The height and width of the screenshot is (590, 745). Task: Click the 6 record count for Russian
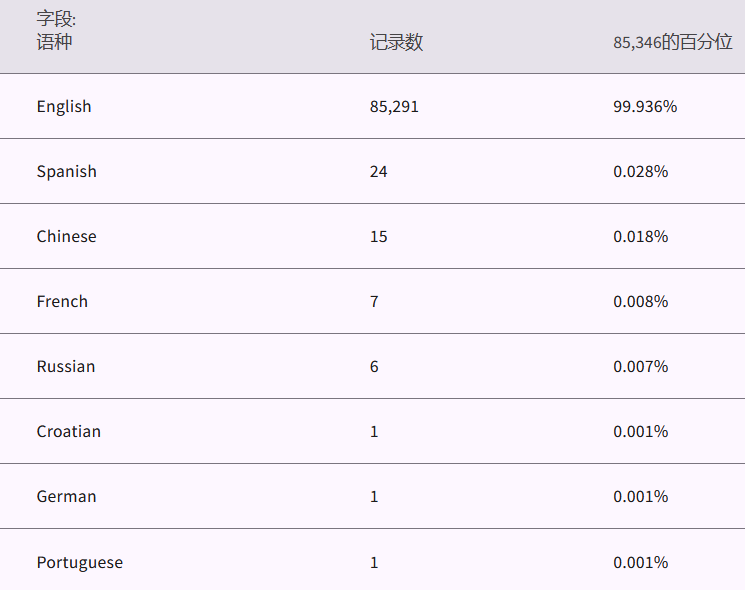(x=374, y=366)
